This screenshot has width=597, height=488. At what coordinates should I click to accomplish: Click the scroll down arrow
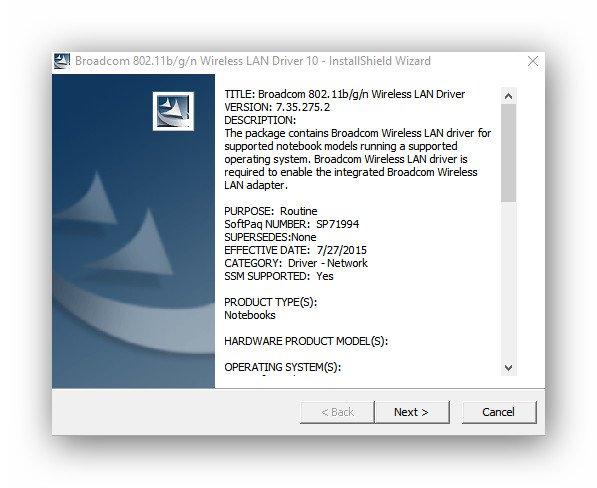tap(508, 368)
